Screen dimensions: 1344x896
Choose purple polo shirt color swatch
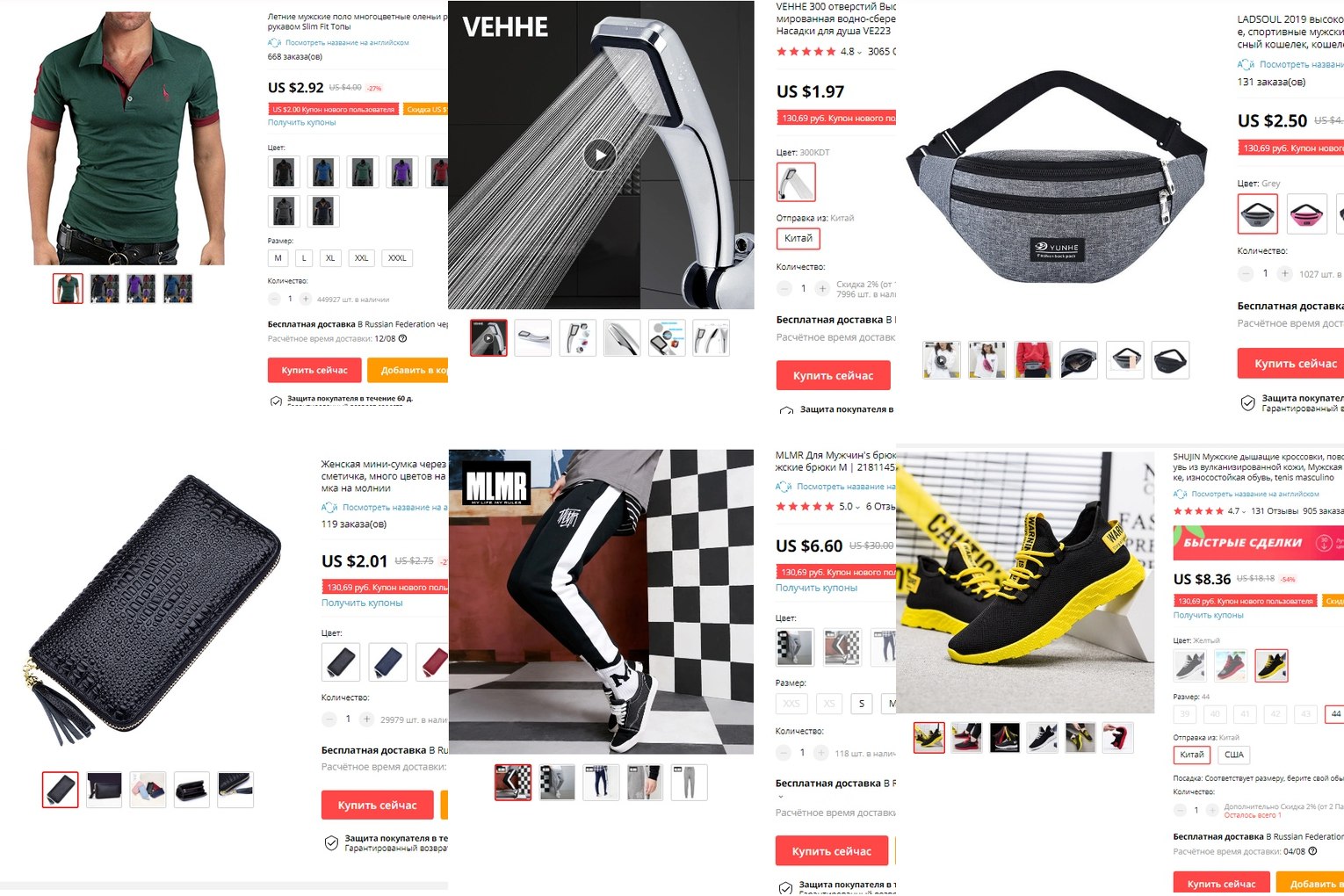[x=402, y=171]
